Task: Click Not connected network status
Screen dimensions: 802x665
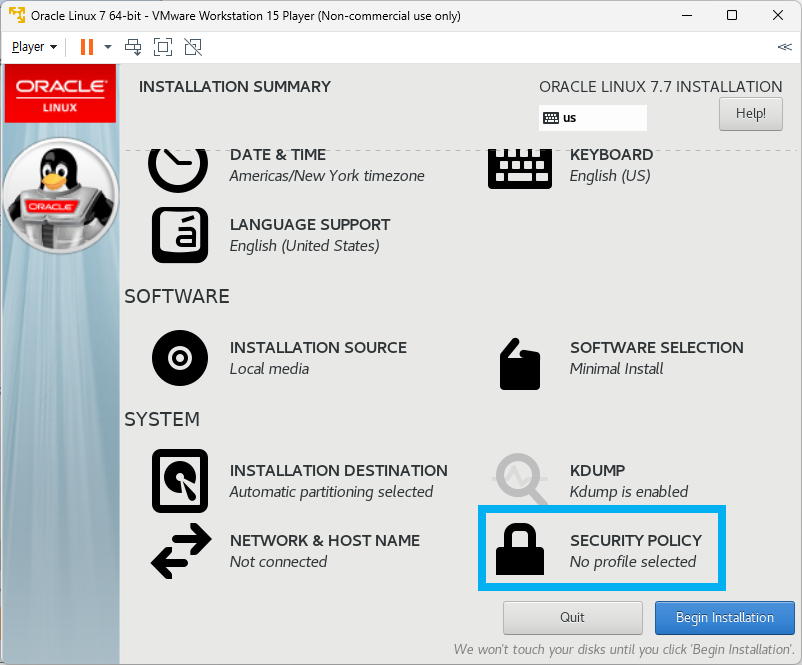Action: pyautogui.click(x=279, y=562)
